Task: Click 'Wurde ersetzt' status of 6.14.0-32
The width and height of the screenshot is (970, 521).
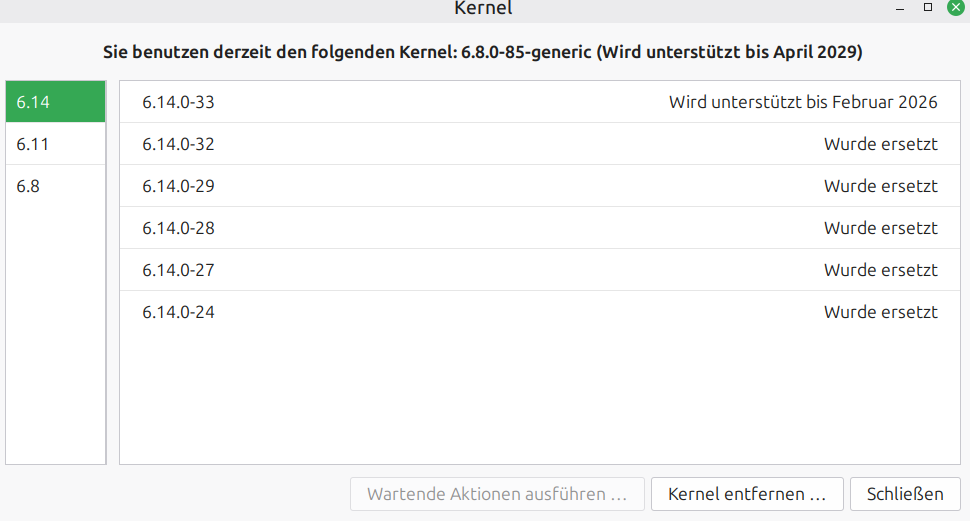Action: (x=880, y=144)
